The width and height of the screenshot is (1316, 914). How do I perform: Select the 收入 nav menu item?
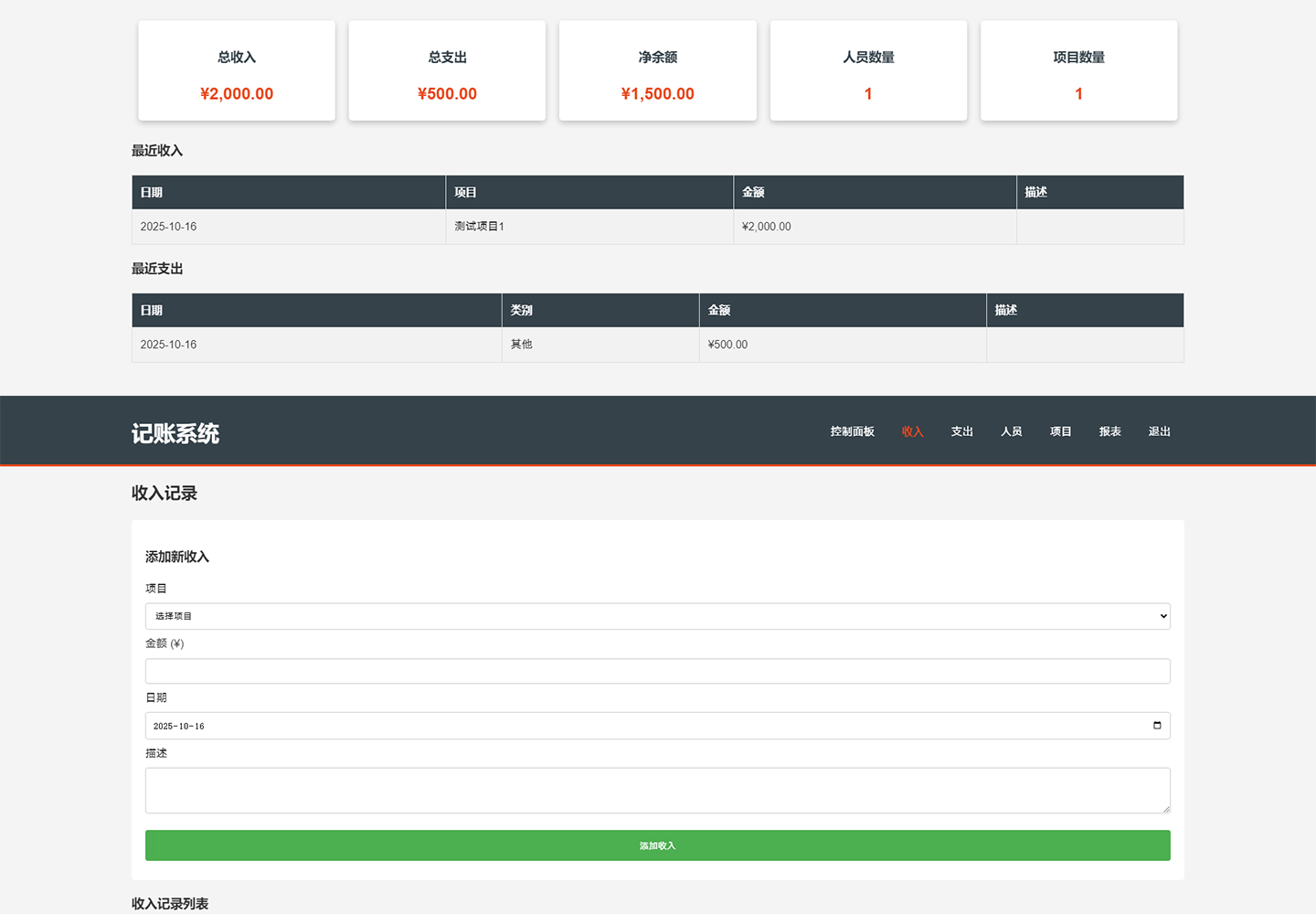tap(912, 431)
